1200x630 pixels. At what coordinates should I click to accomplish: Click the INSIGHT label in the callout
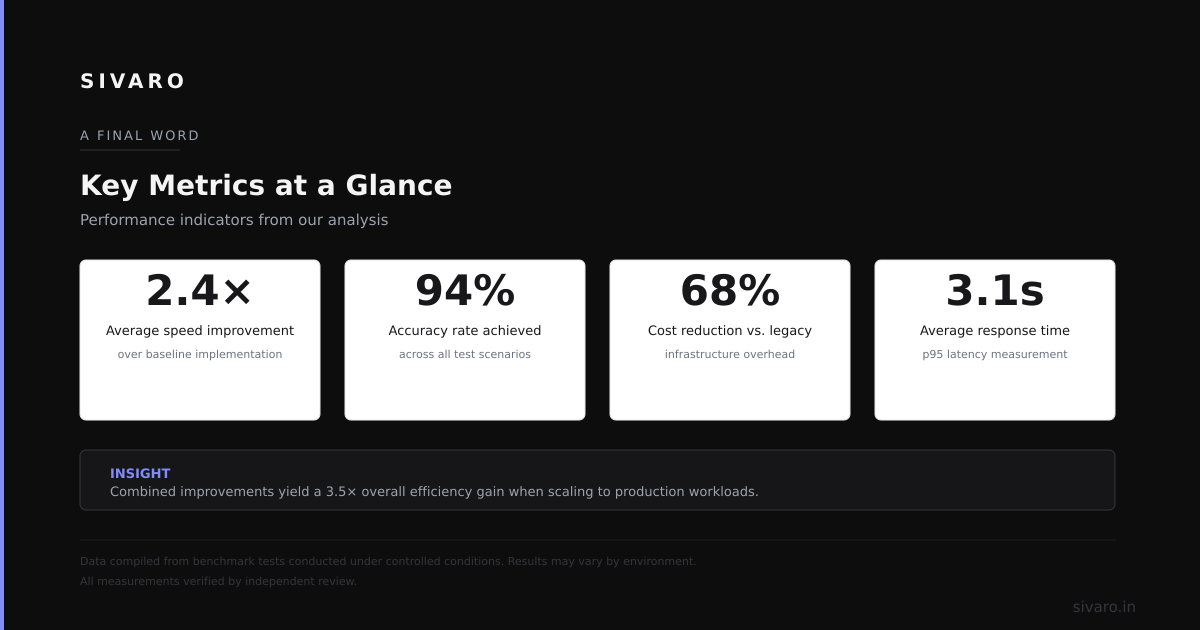[140, 473]
